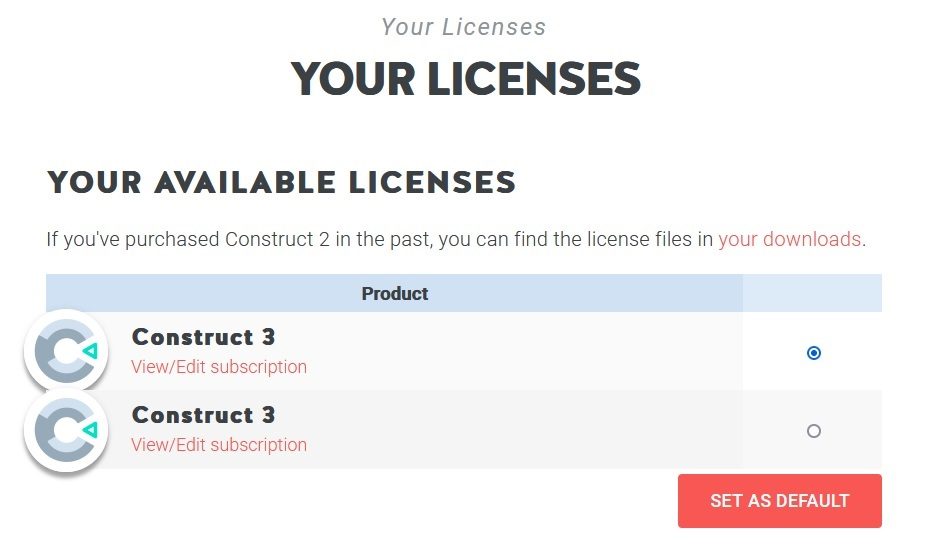This screenshot has height=552, width=952.
Task: Follow the 'your downloads' link
Action: pyautogui.click(x=789, y=239)
